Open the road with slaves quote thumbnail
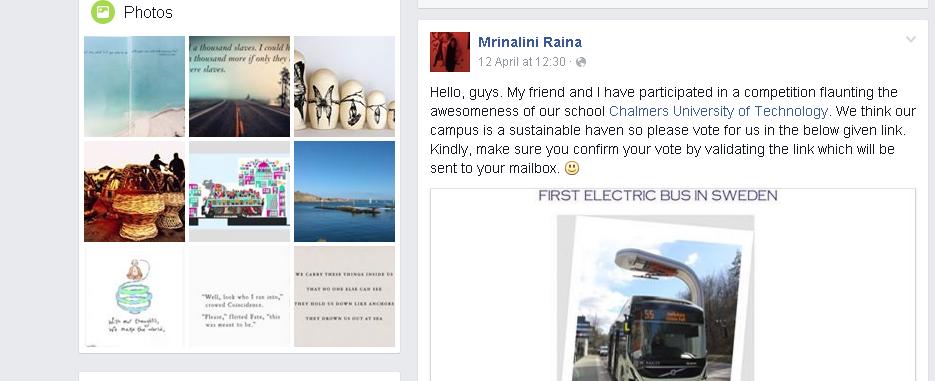The image size is (935, 381). [239, 86]
